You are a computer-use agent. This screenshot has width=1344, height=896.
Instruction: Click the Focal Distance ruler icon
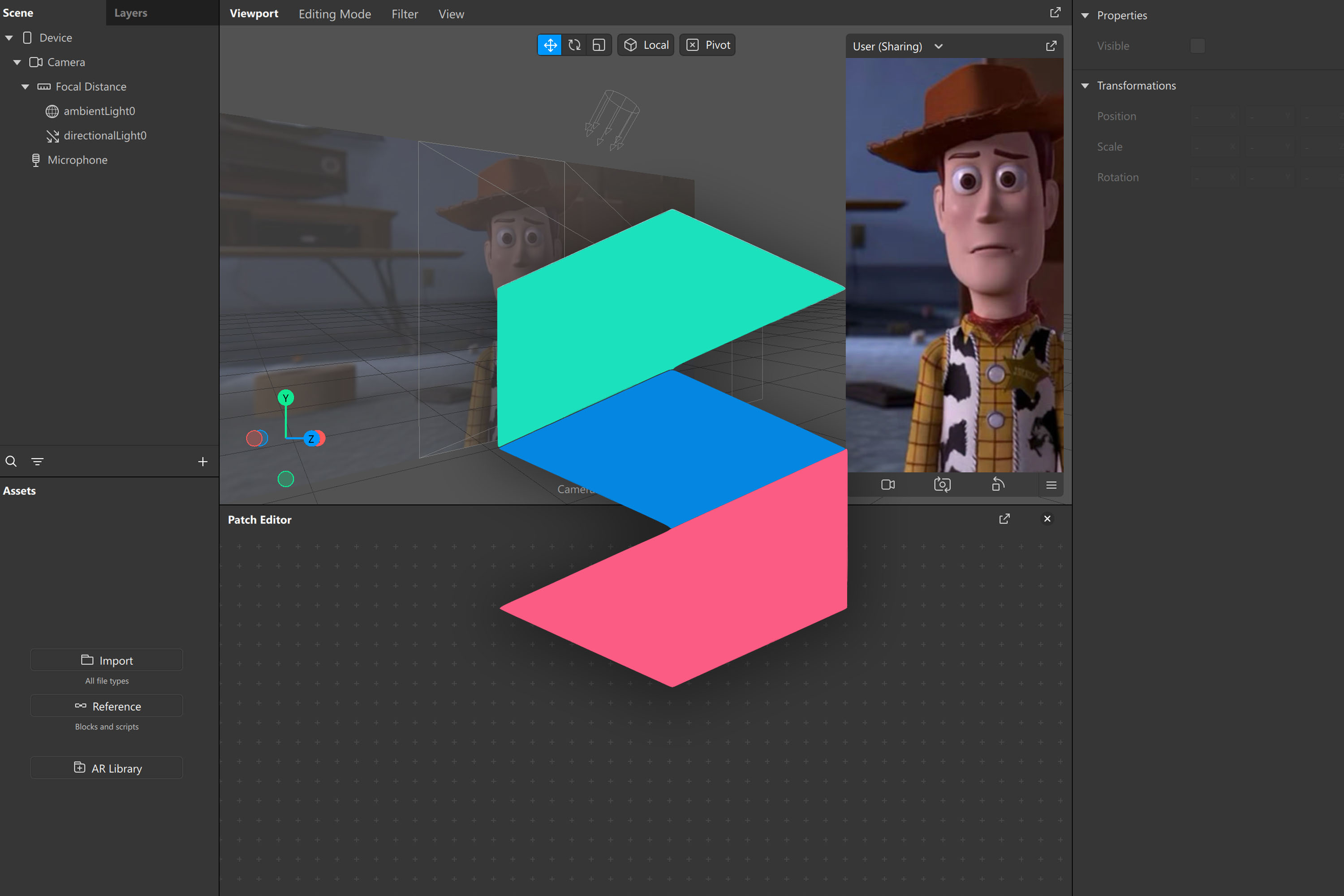(44, 87)
